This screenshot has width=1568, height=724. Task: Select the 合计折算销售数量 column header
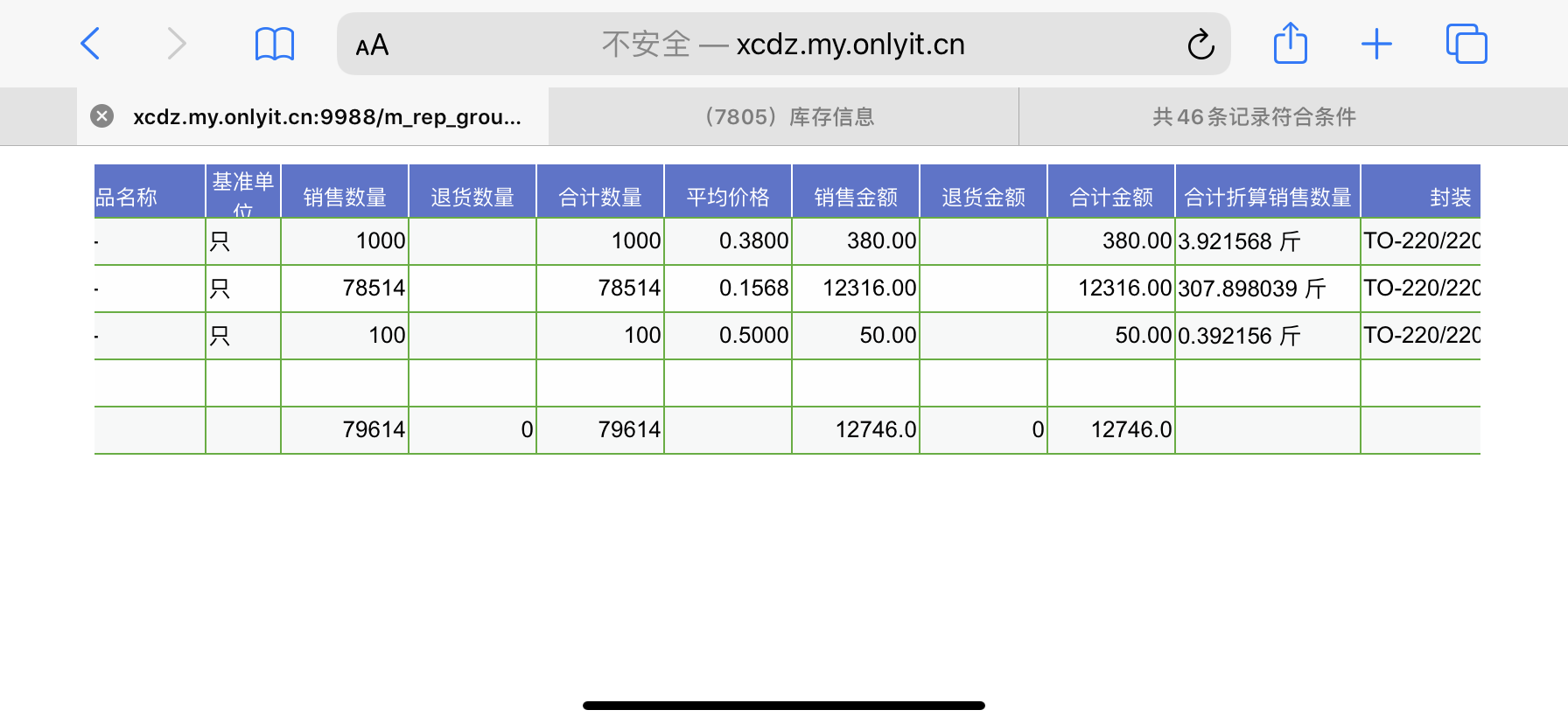pyautogui.click(x=1267, y=197)
